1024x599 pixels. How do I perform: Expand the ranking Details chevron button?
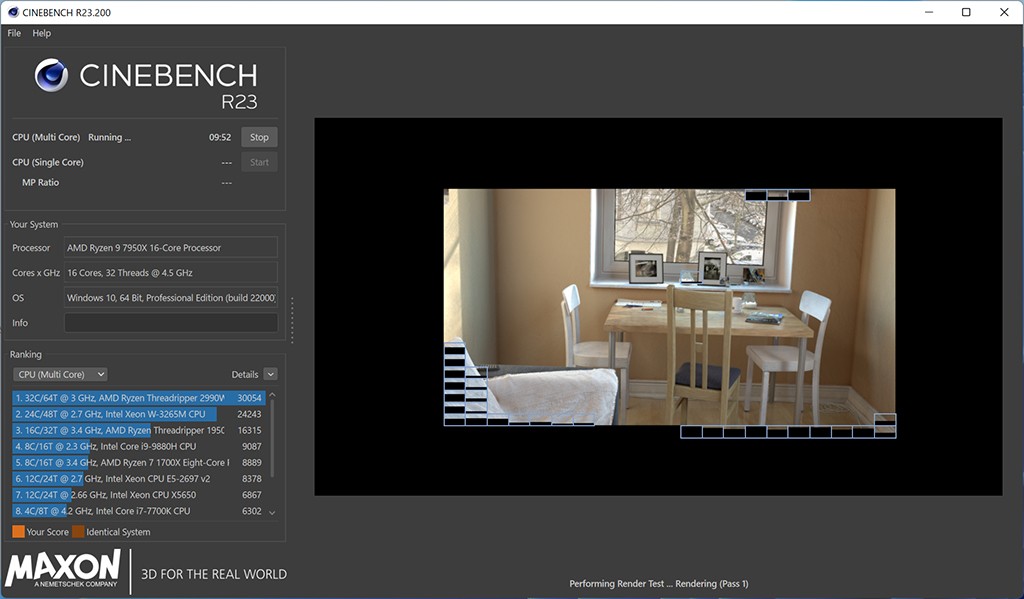(x=270, y=374)
